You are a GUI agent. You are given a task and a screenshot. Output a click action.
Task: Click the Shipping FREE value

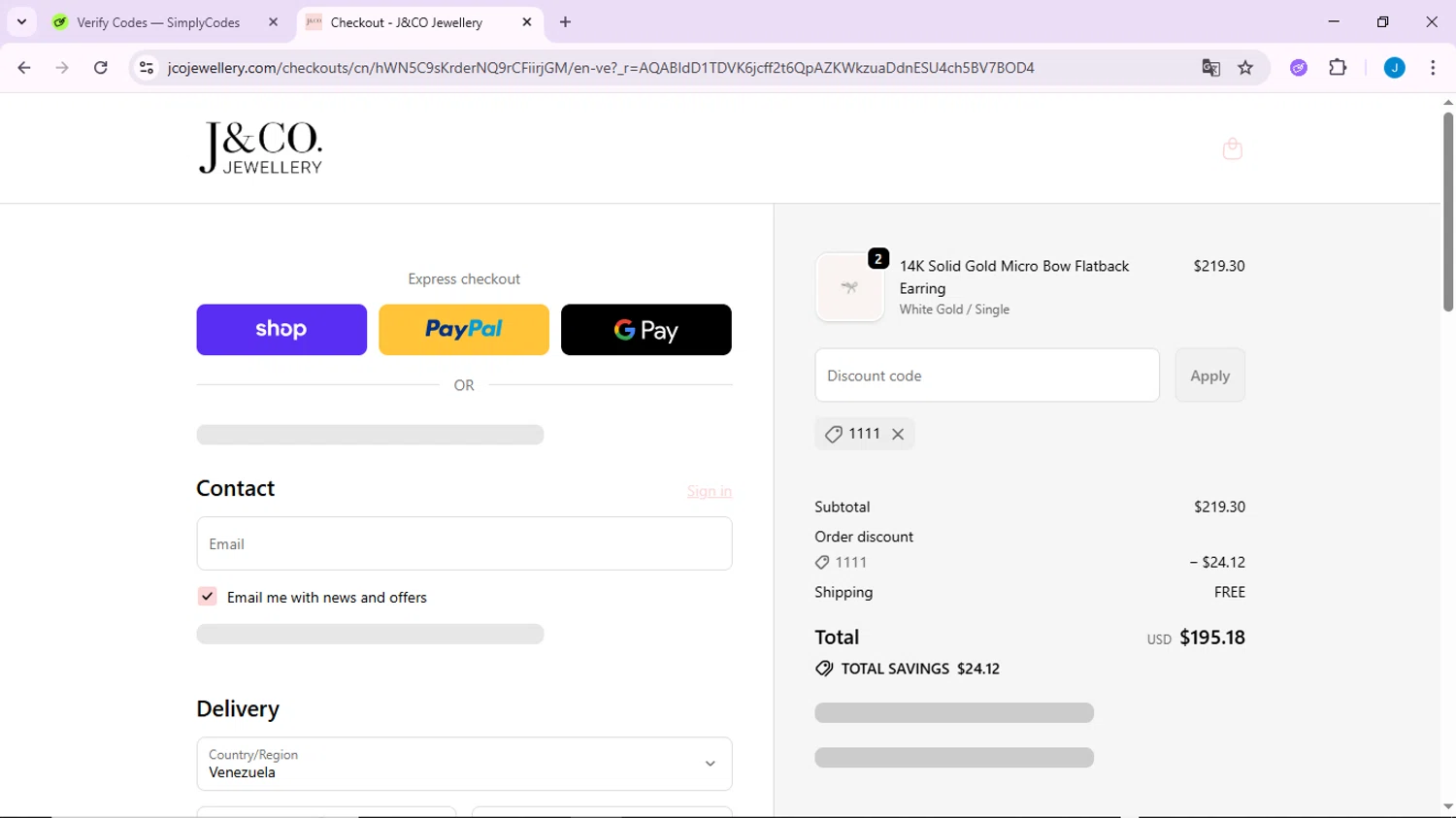click(1230, 592)
